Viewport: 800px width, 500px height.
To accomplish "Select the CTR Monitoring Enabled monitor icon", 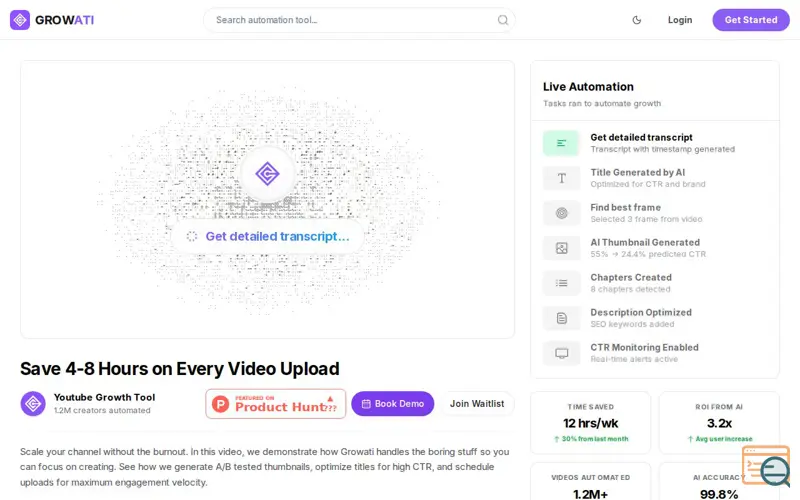I will click(x=561, y=353).
